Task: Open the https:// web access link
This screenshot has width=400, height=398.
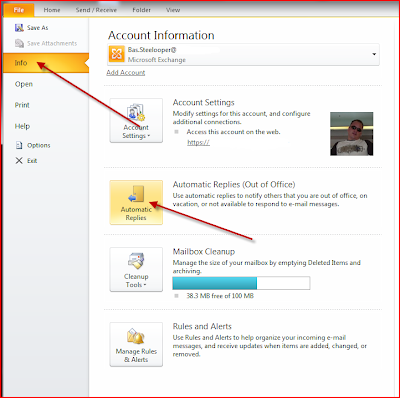Action: [x=198, y=142]
